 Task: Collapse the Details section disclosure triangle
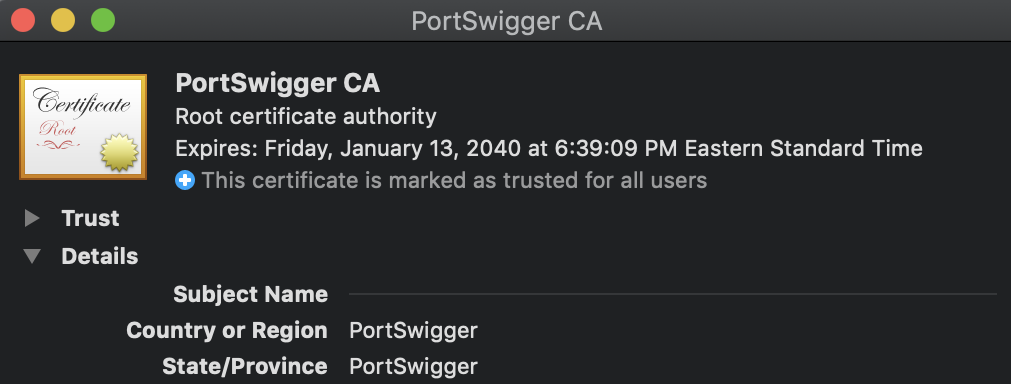(x=32, y=256)
